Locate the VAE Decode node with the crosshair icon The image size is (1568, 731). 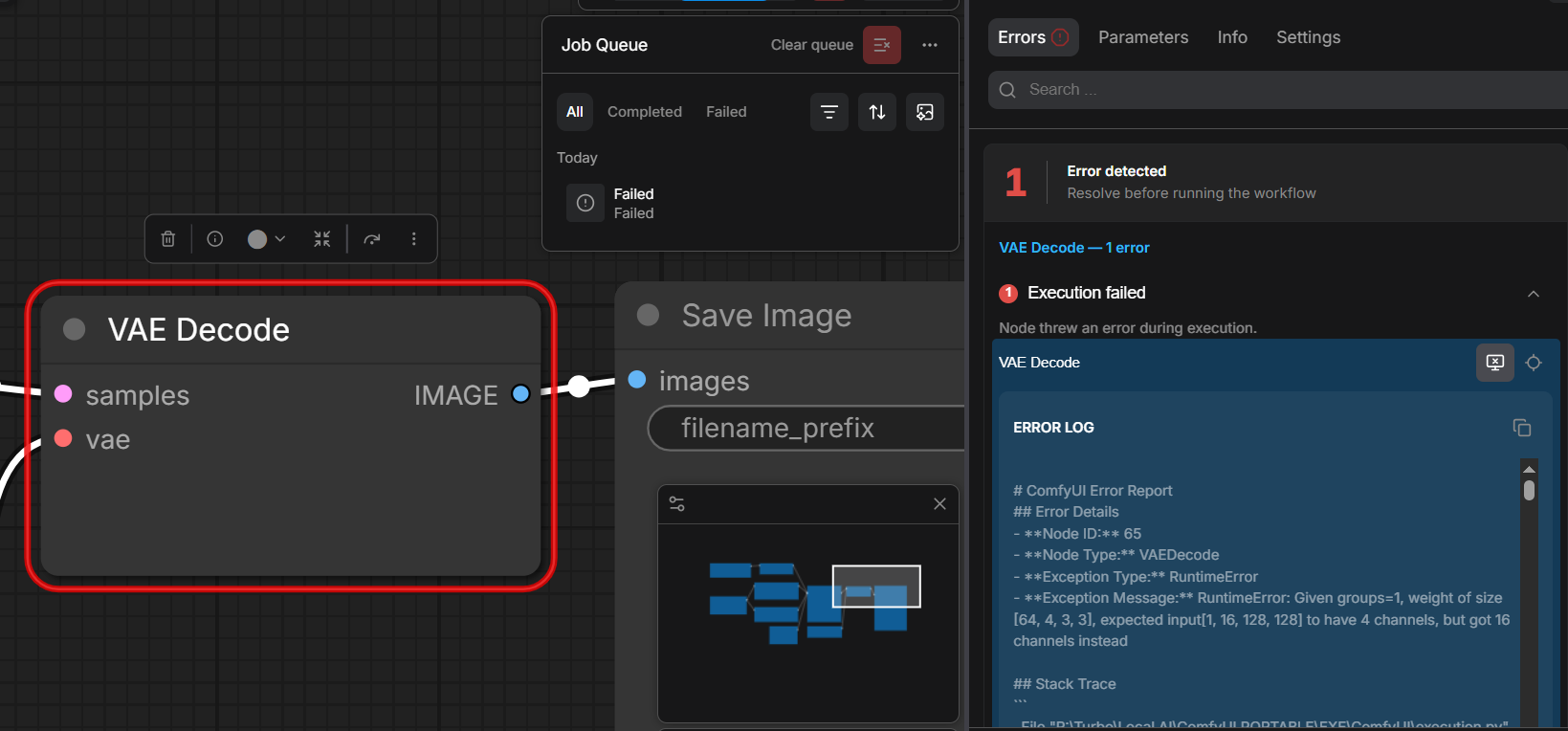pos(1534,363)
